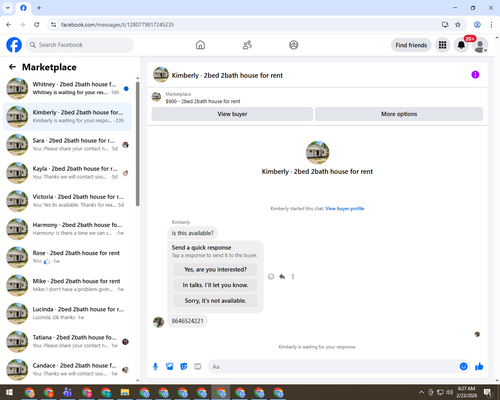Open the Lucinda conversation
The image size is (500, 400).
67,313
